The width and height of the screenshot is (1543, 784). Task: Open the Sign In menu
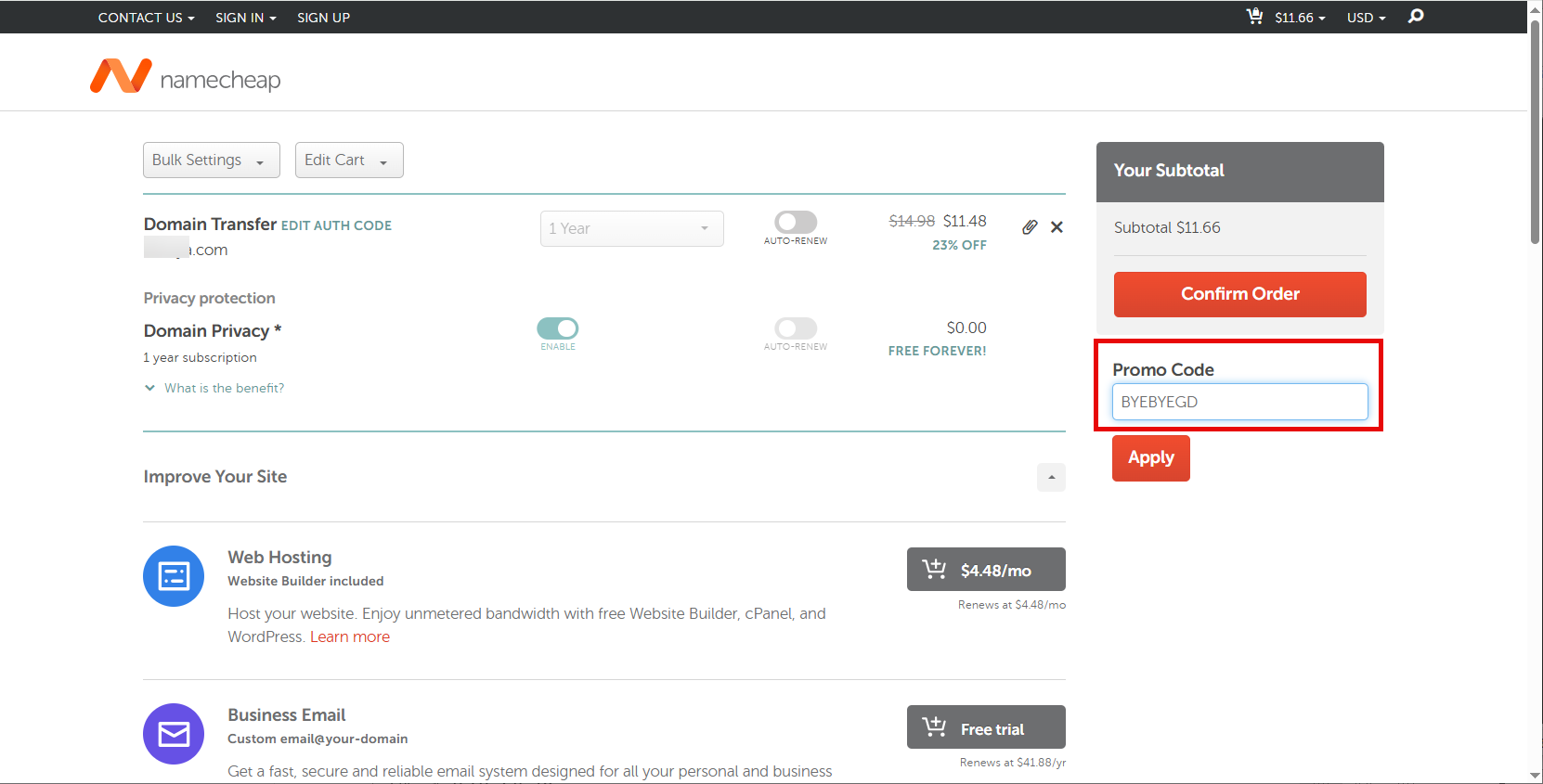click(x=246, y=18)
